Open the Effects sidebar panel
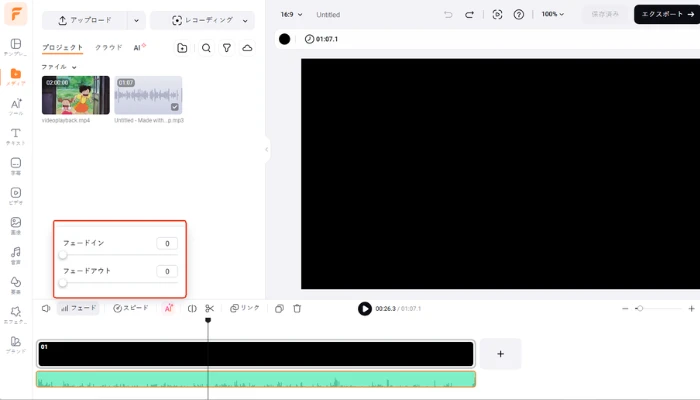This screenshot has width=700, height=400. click(x=16, y=315)
